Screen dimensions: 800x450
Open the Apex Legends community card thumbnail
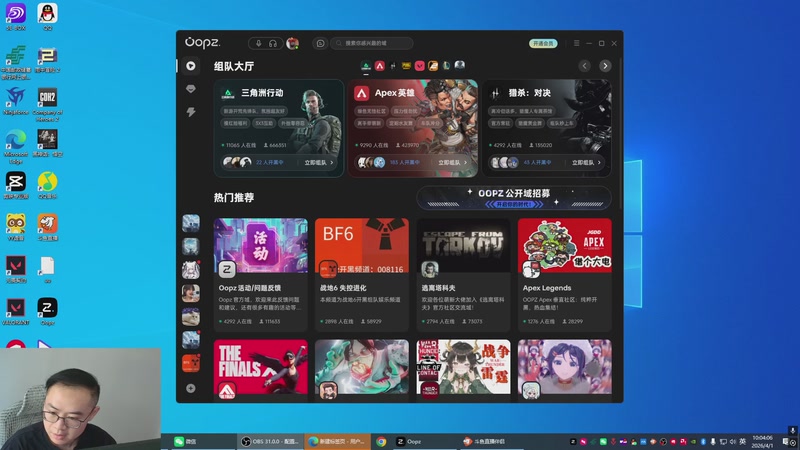pos(565,245)
